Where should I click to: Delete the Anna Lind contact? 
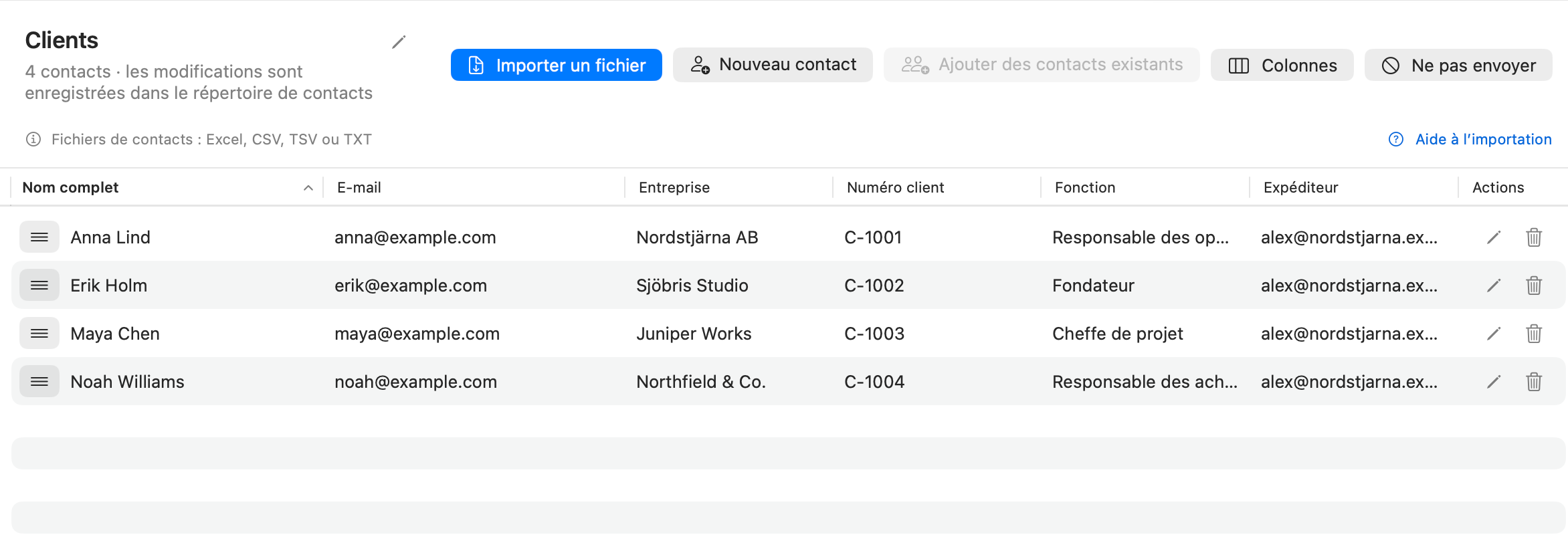1534,237
